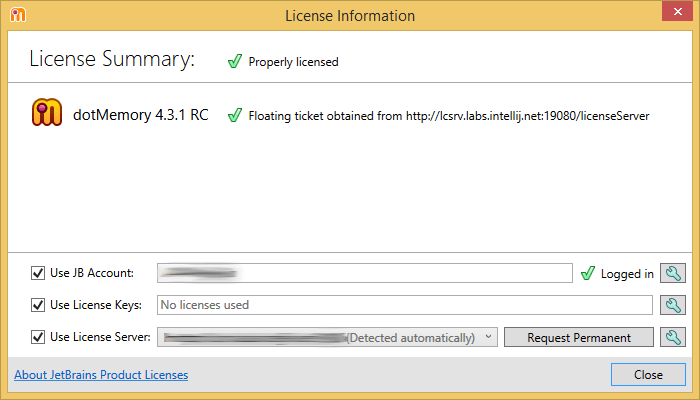Image resolution: width=700 pixels, height=400 pixels.
Task: Open About JetBrains Product Licenses link
Action: click(101, 375)
